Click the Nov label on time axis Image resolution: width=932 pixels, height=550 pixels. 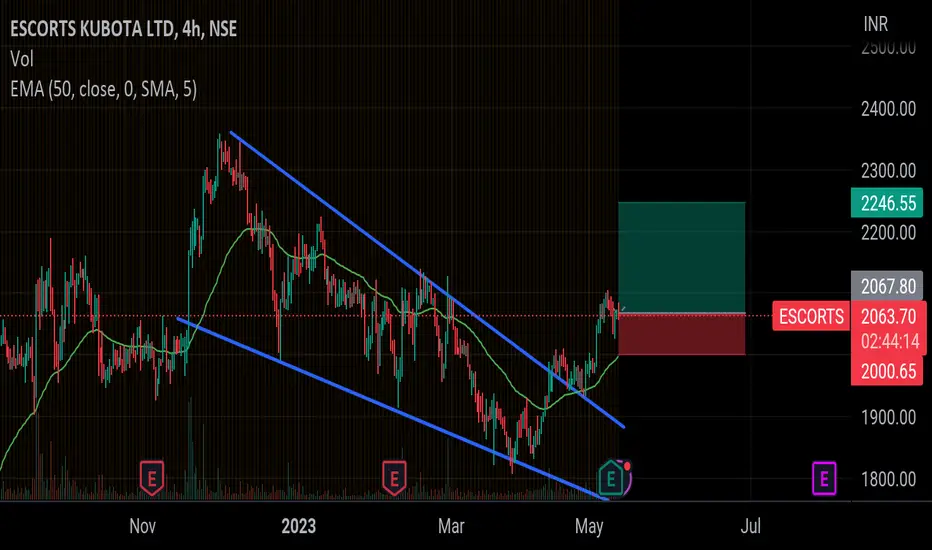(x=143, y=526)
